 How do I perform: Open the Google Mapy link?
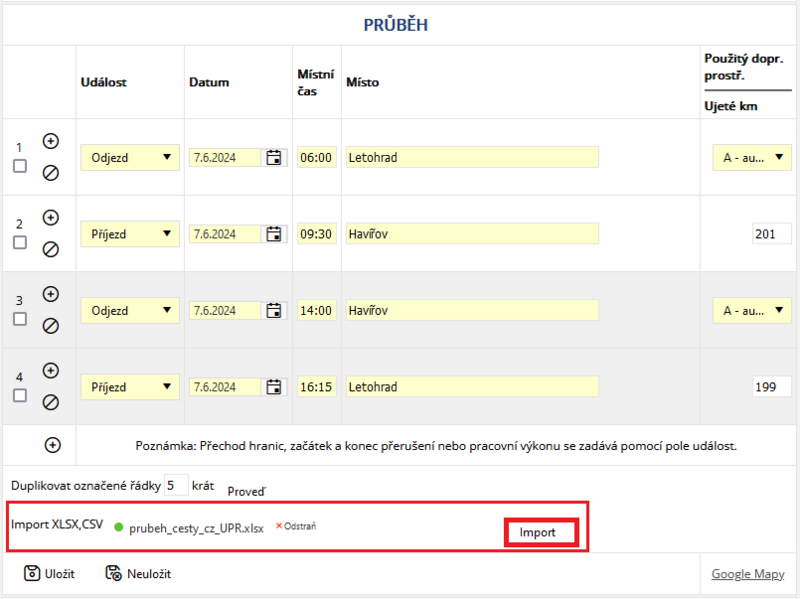click(x=748, y=574)
